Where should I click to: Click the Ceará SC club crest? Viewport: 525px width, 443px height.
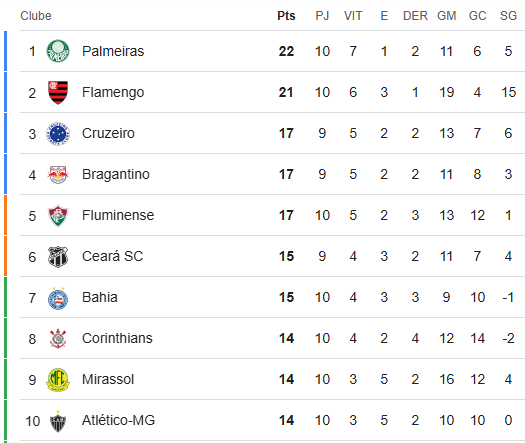coord(58,257)
